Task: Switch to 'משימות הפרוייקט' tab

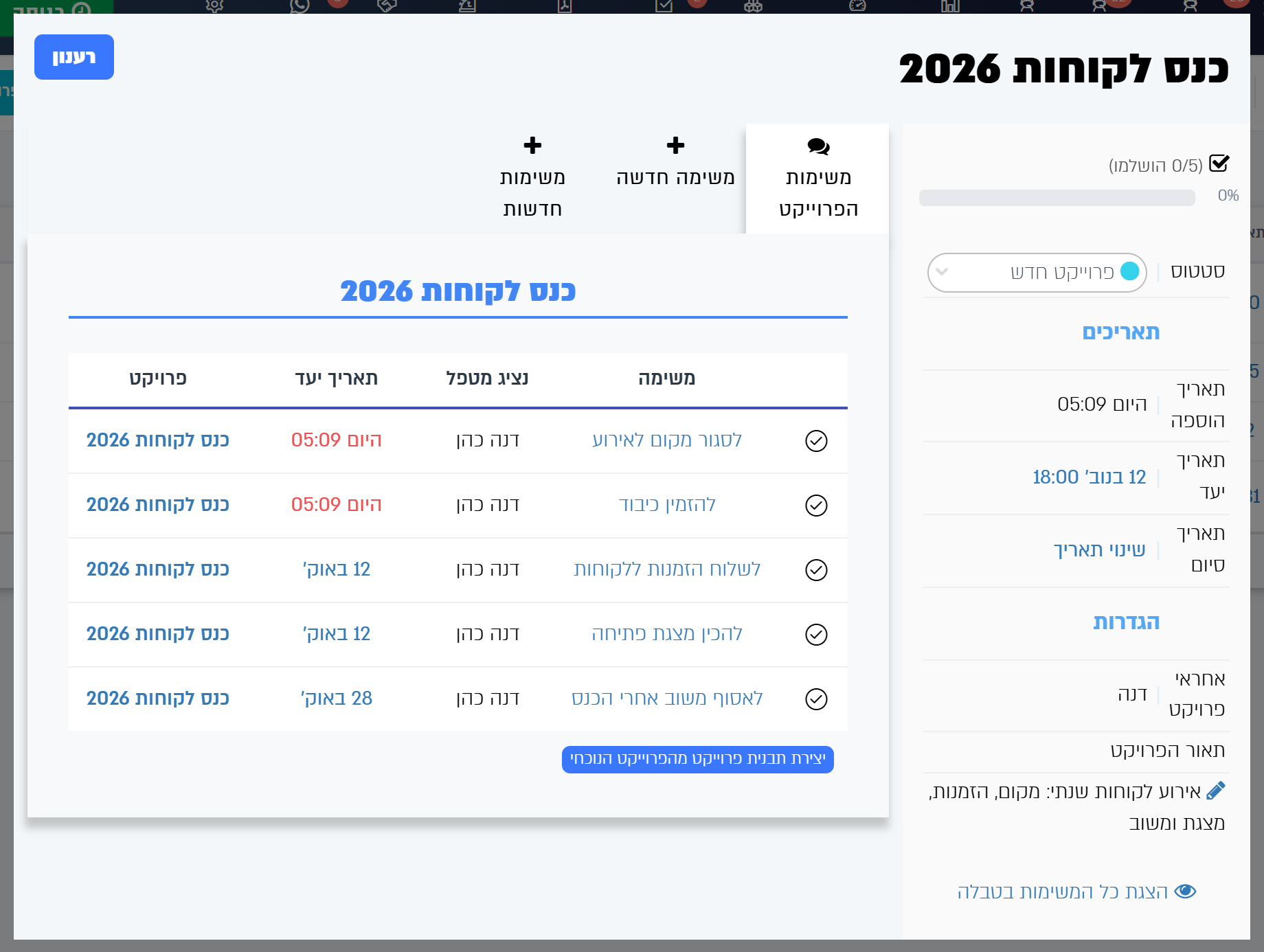Action: [817, 179]
